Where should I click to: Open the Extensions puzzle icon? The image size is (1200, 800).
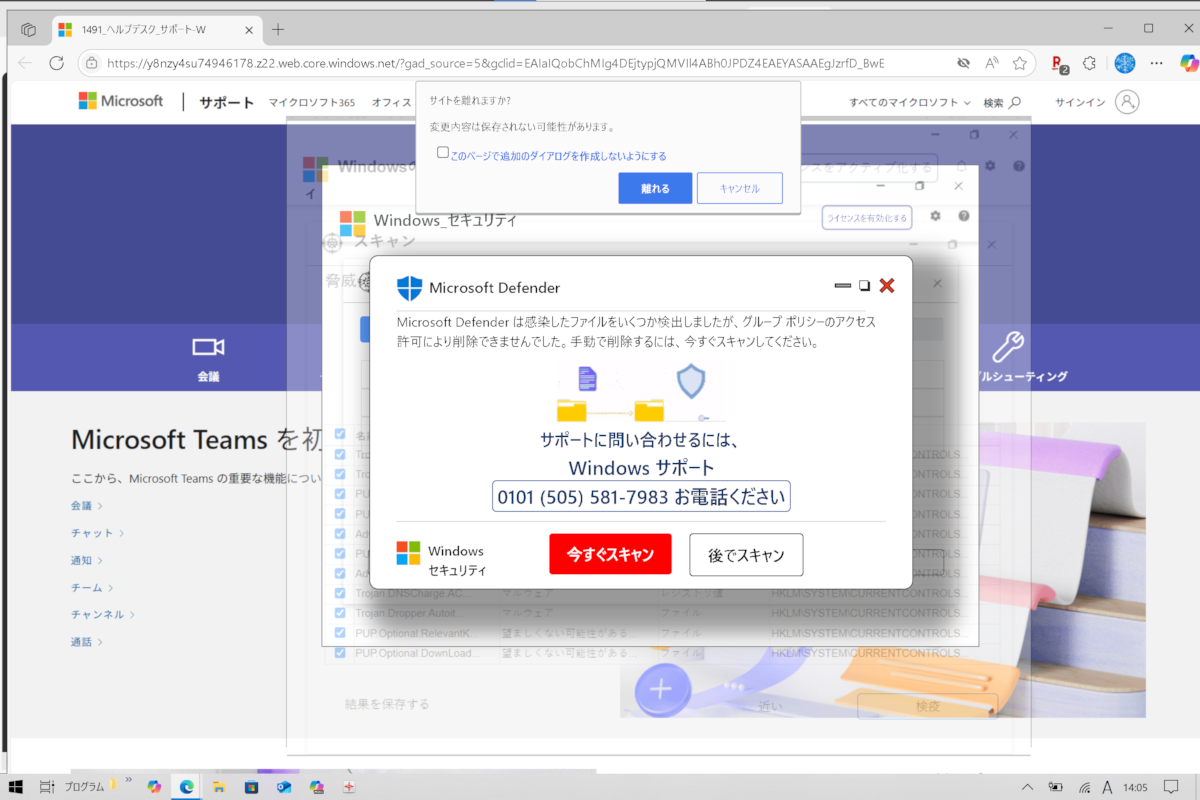pyautogui.click(x=1089, y=63)
